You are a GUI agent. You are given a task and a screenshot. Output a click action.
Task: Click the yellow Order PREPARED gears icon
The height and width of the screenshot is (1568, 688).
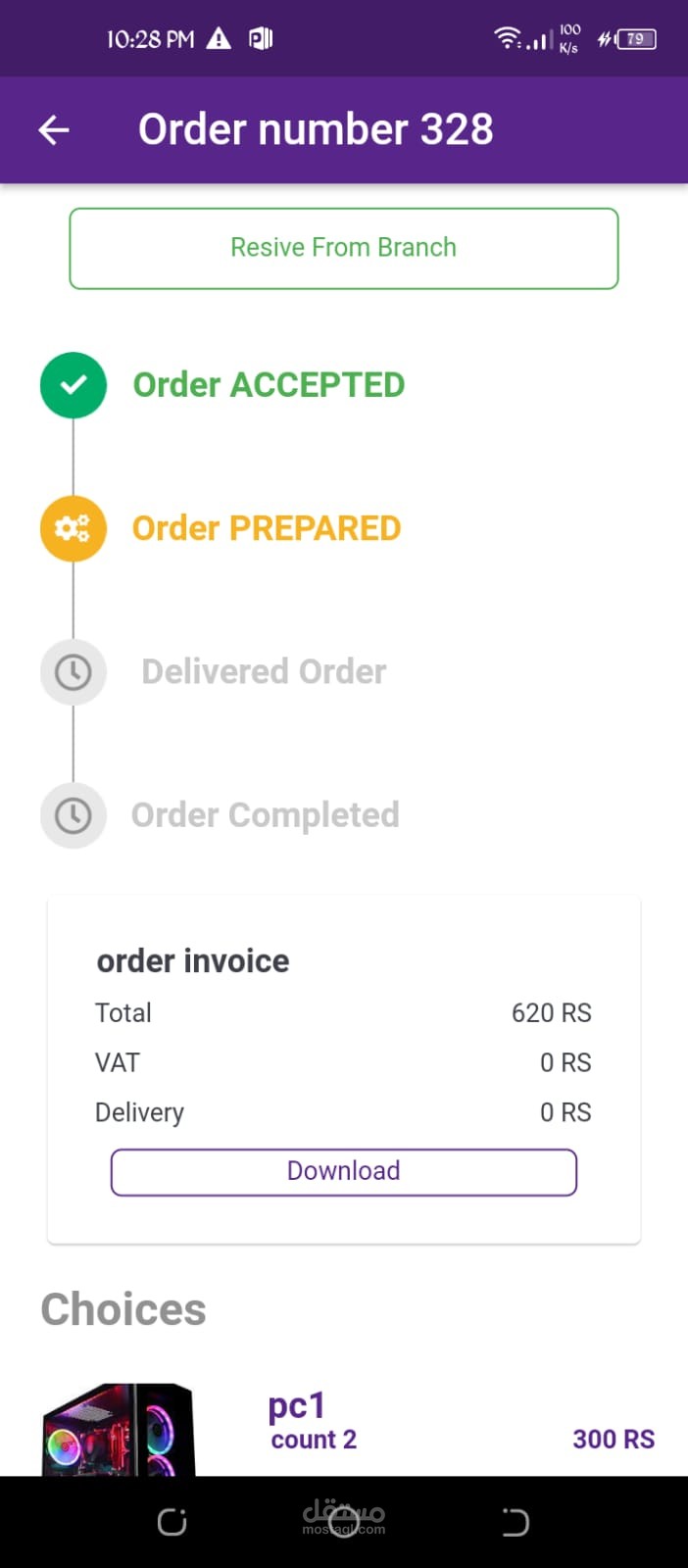pos(74,529)
